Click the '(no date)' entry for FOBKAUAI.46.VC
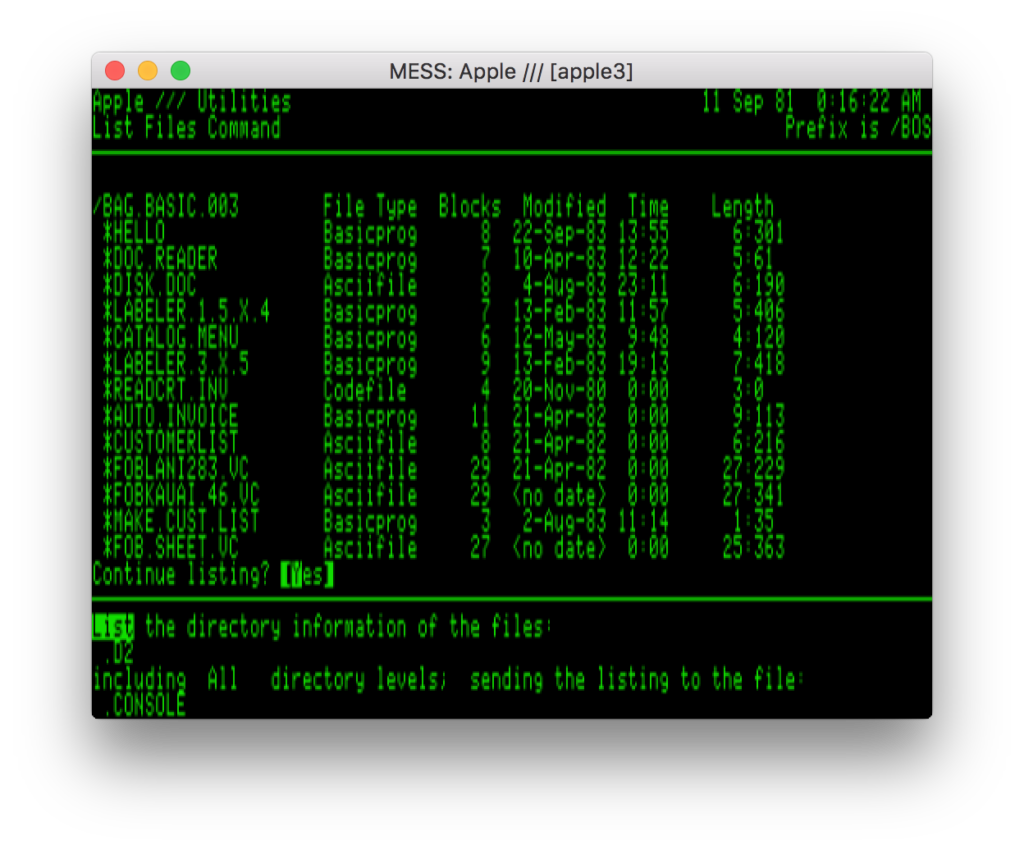 (x=559, y=496)
